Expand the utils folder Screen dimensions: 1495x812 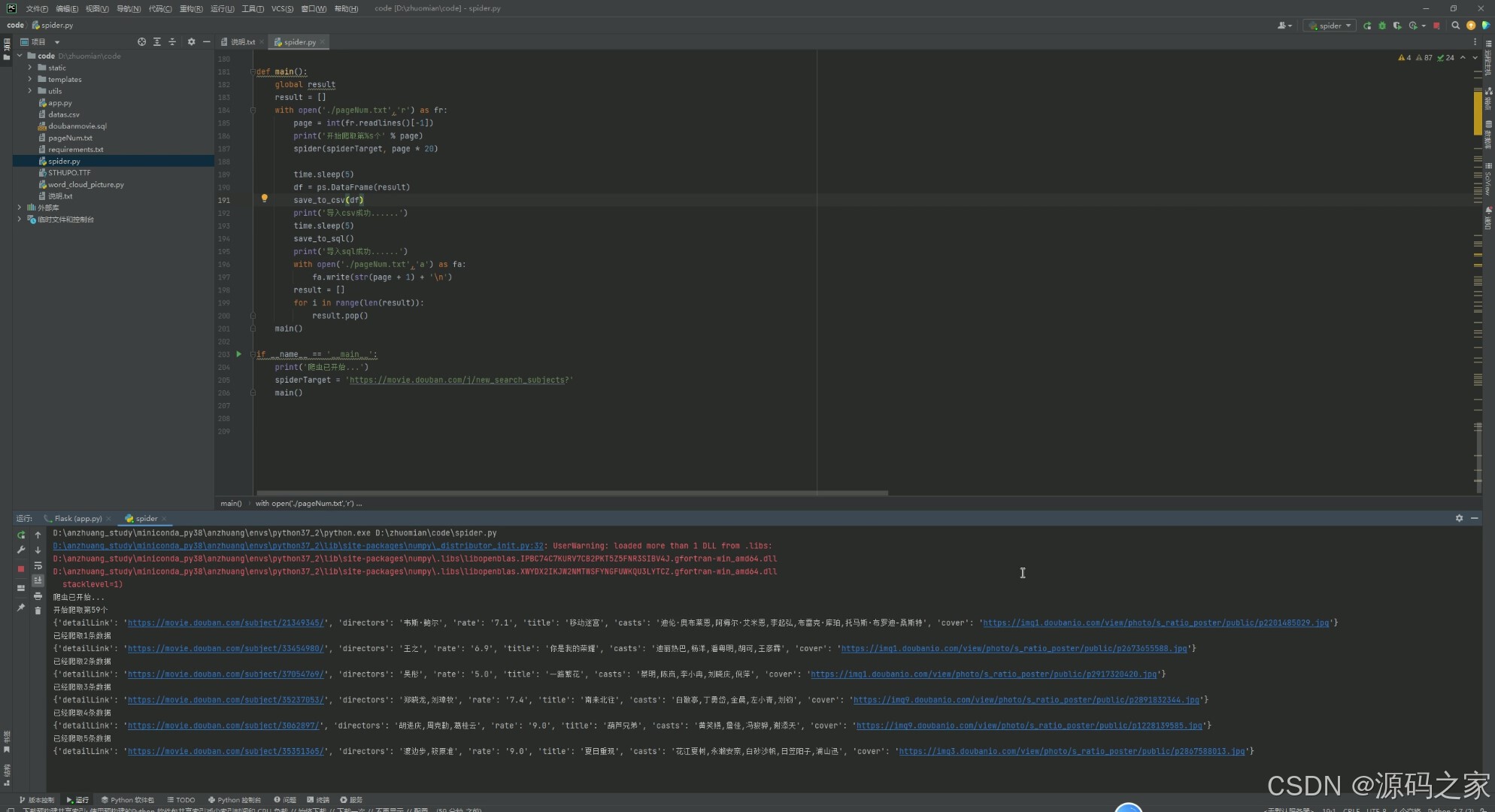[x=30, y=91]
